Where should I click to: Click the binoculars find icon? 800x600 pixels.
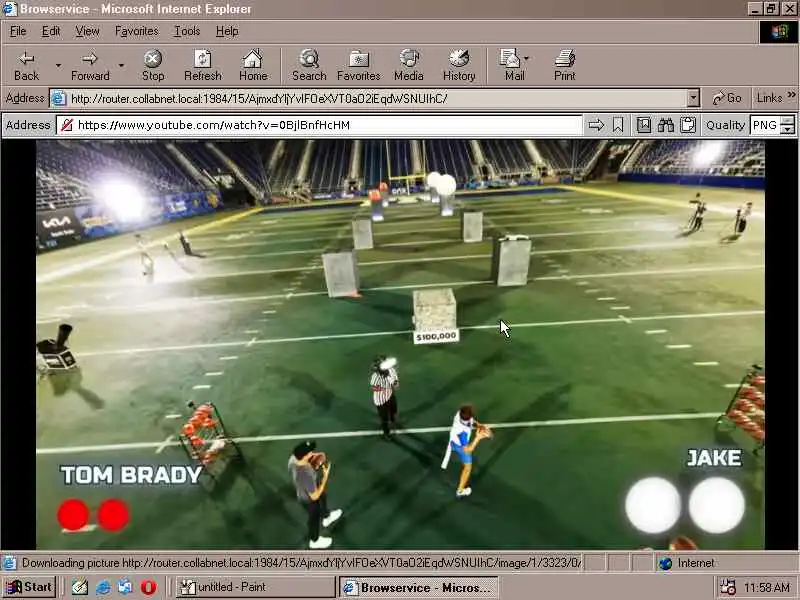point(665,125)
